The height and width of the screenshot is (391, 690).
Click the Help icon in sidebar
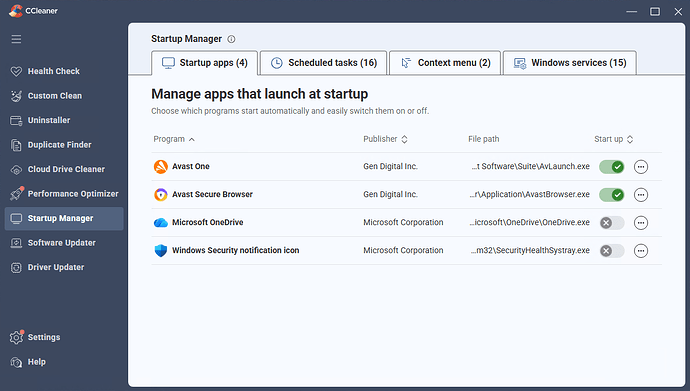[16, 362]
